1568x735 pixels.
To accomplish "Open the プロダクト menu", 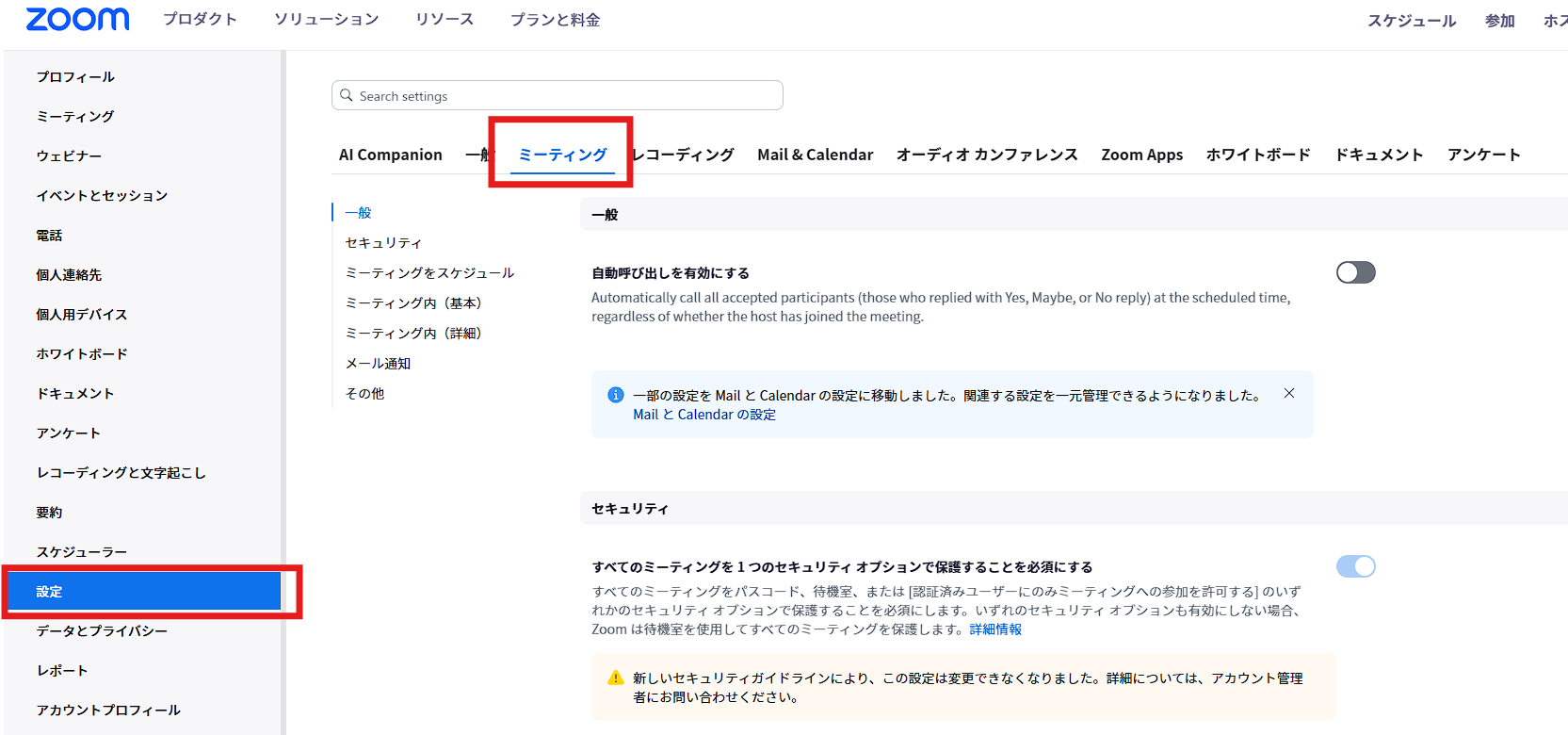I will (200, 19).
